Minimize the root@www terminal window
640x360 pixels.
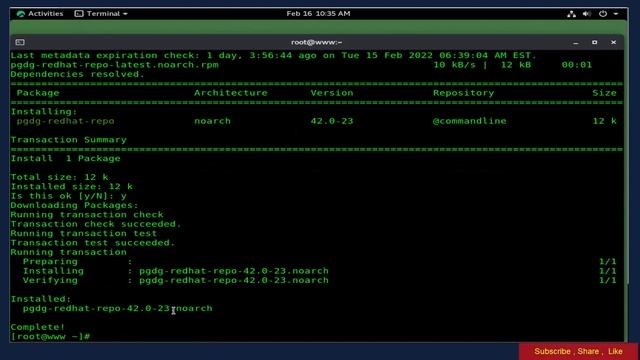tap(576, 42)
